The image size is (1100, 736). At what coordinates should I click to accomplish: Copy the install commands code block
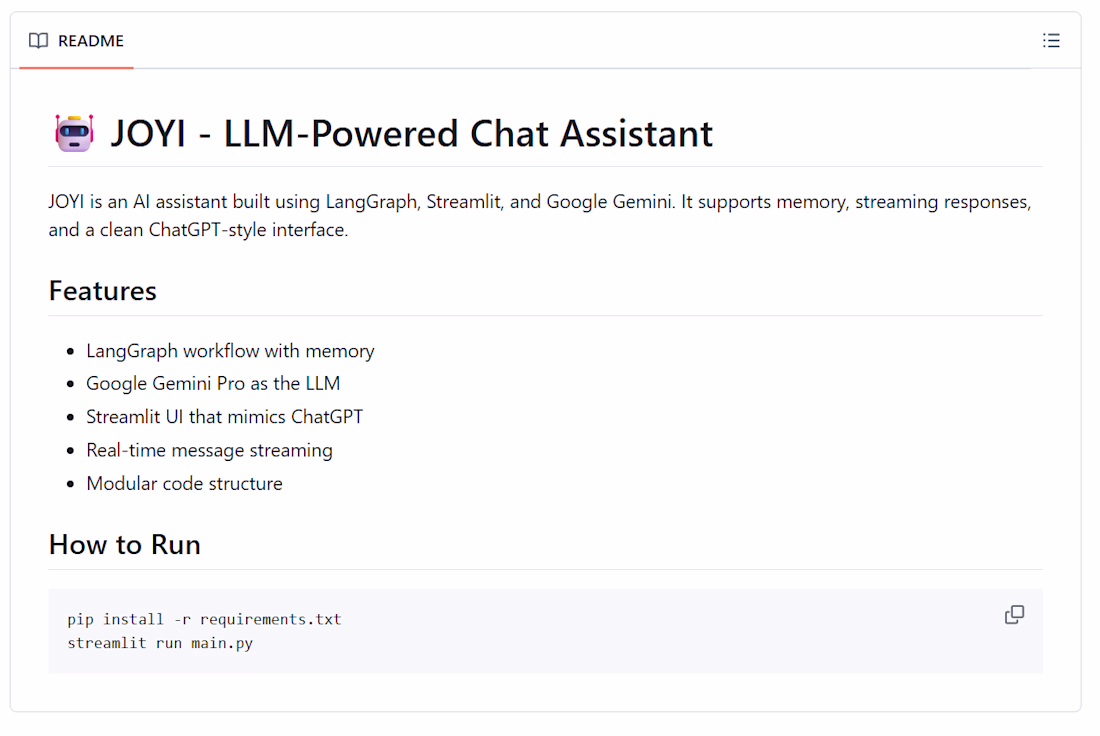1014,615
